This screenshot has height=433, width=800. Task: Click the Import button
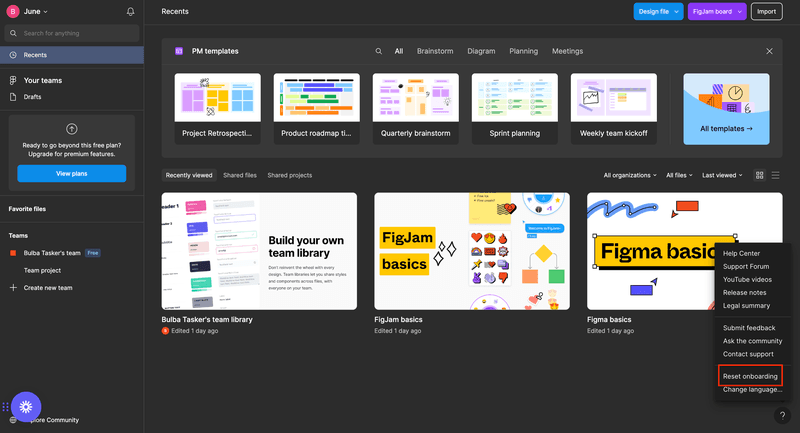[766, 12]
